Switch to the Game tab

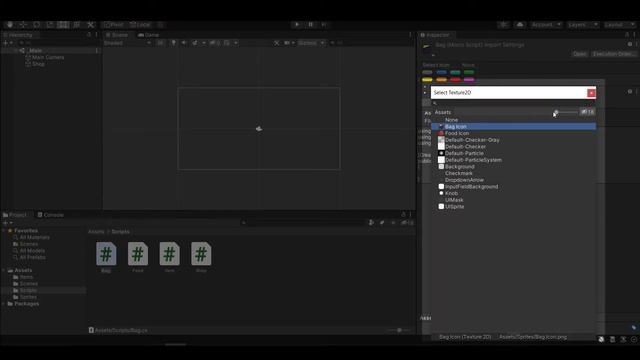(x=148, y=35)
